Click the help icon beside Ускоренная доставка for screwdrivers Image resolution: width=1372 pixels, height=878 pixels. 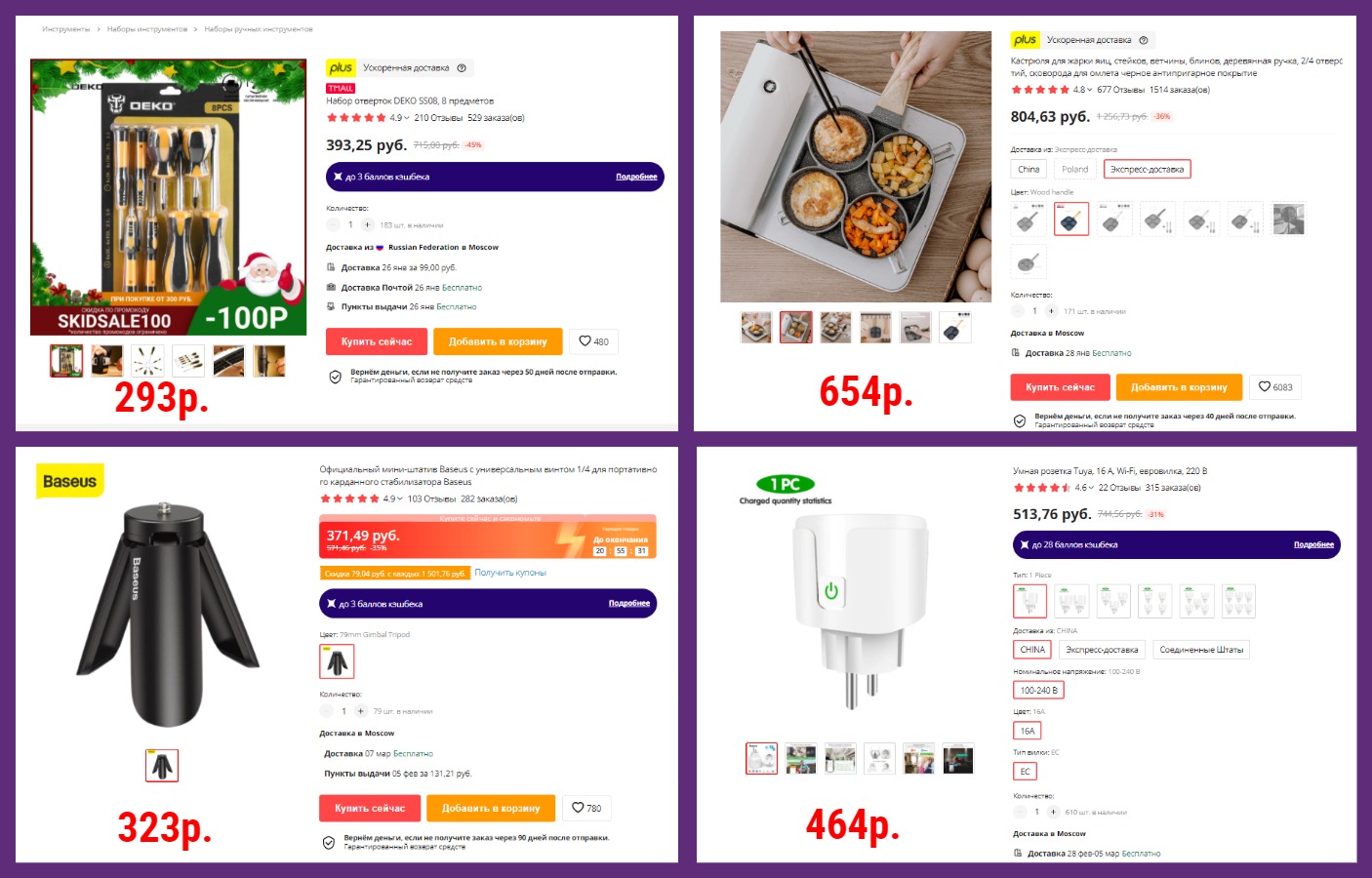[462, 68]
